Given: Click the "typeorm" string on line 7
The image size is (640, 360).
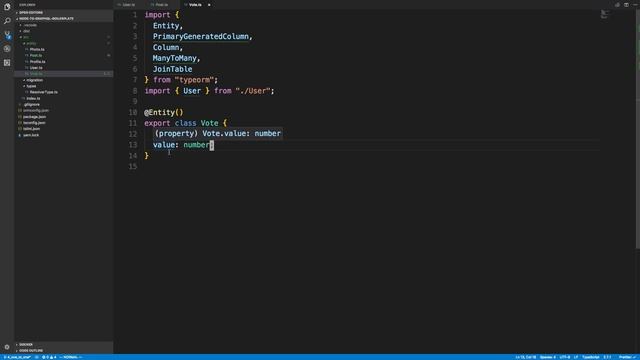Looking at the screenshot, I should (x=194, y=80).
